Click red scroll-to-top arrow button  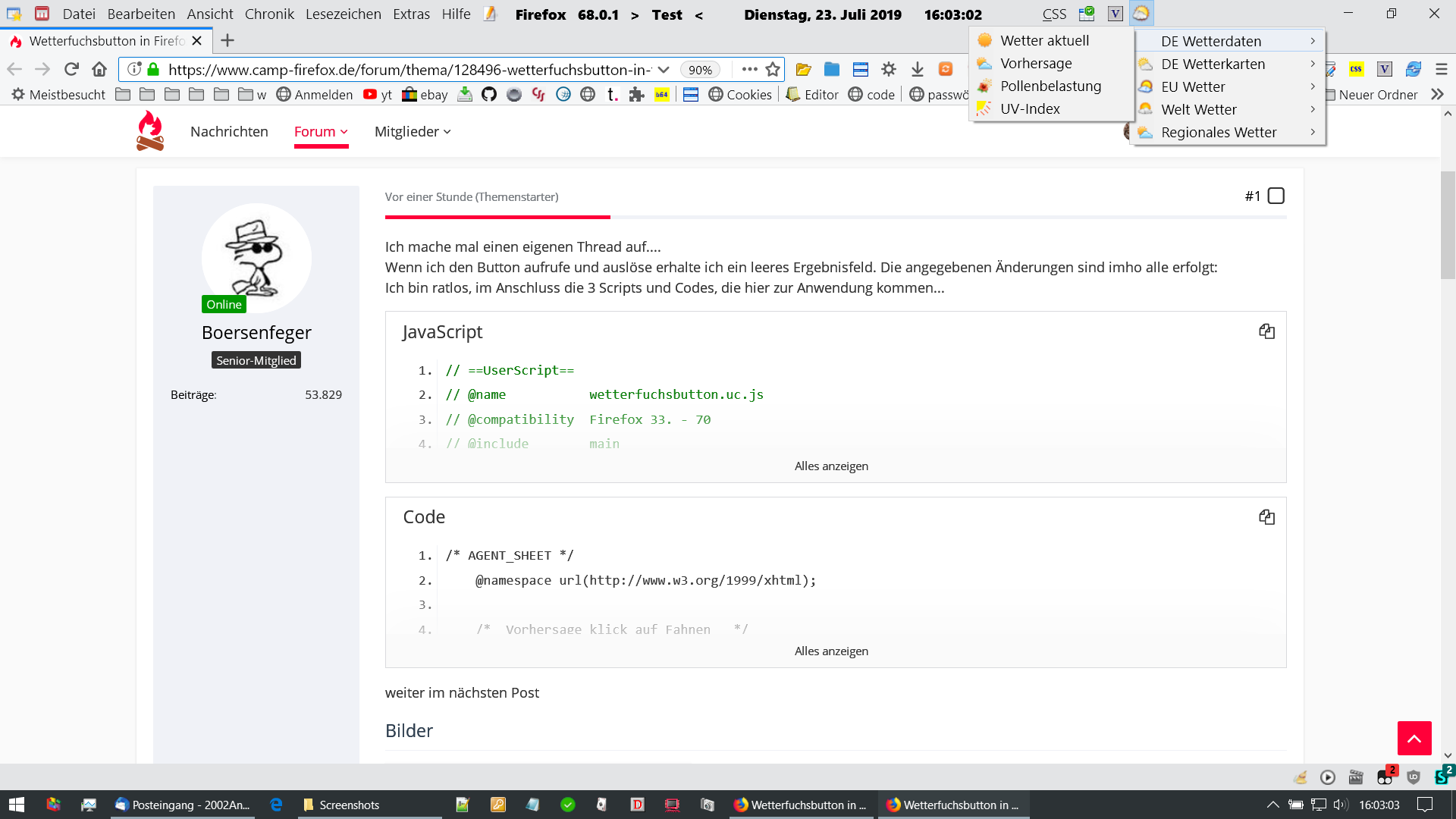[x=1414, y=738]
